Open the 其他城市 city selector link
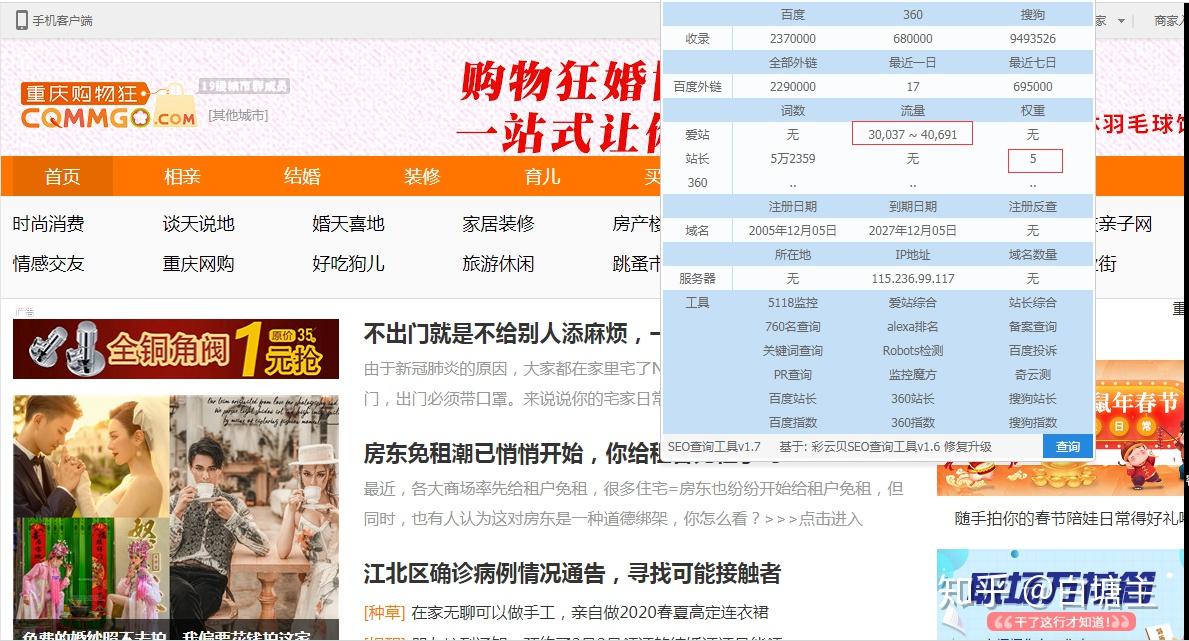 [238, 115]
